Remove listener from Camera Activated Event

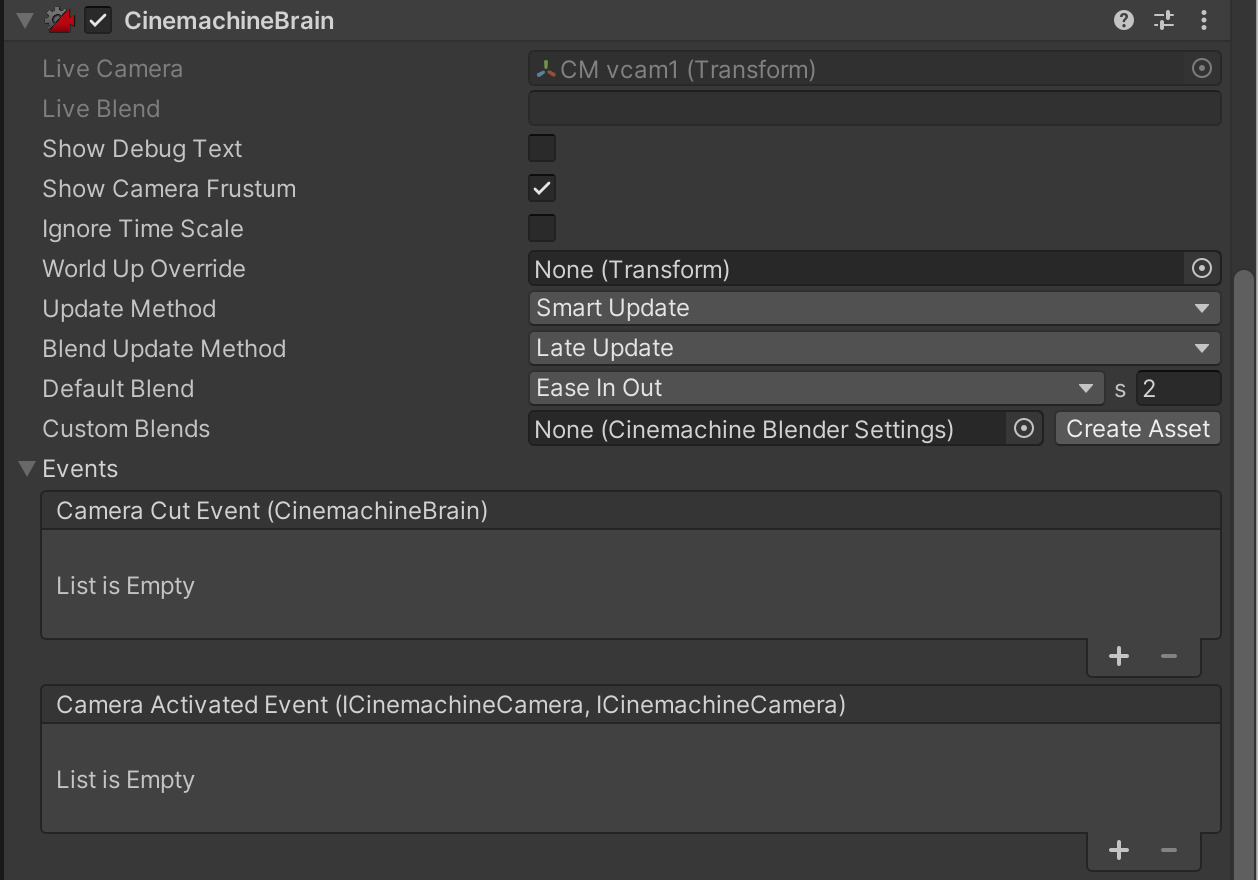point(1169,851)
